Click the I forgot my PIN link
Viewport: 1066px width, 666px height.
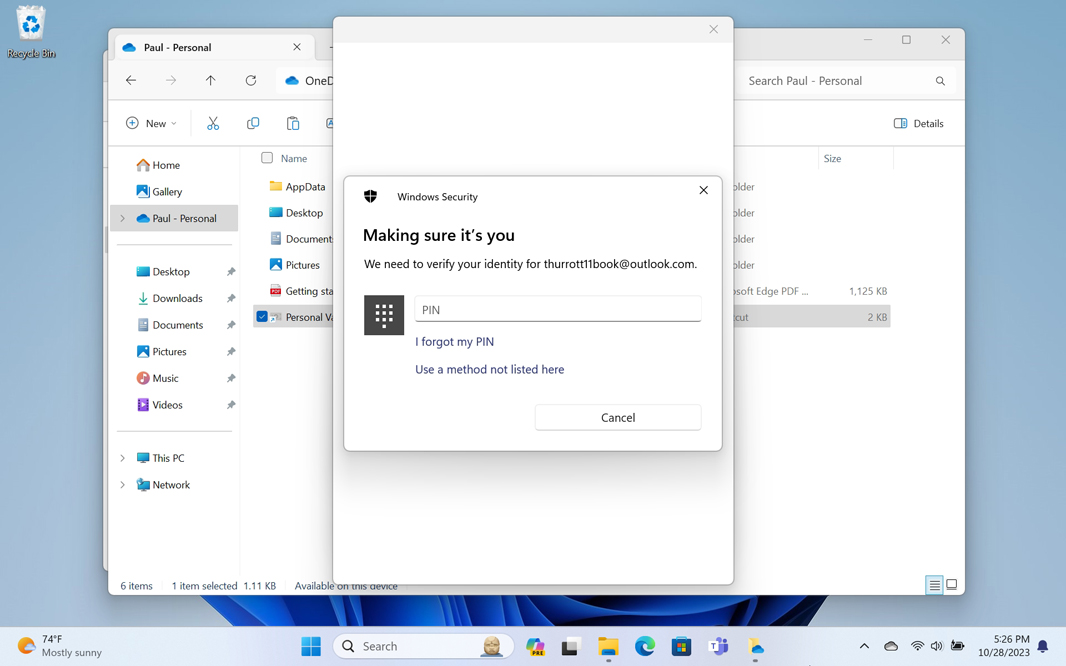(454, 341)
